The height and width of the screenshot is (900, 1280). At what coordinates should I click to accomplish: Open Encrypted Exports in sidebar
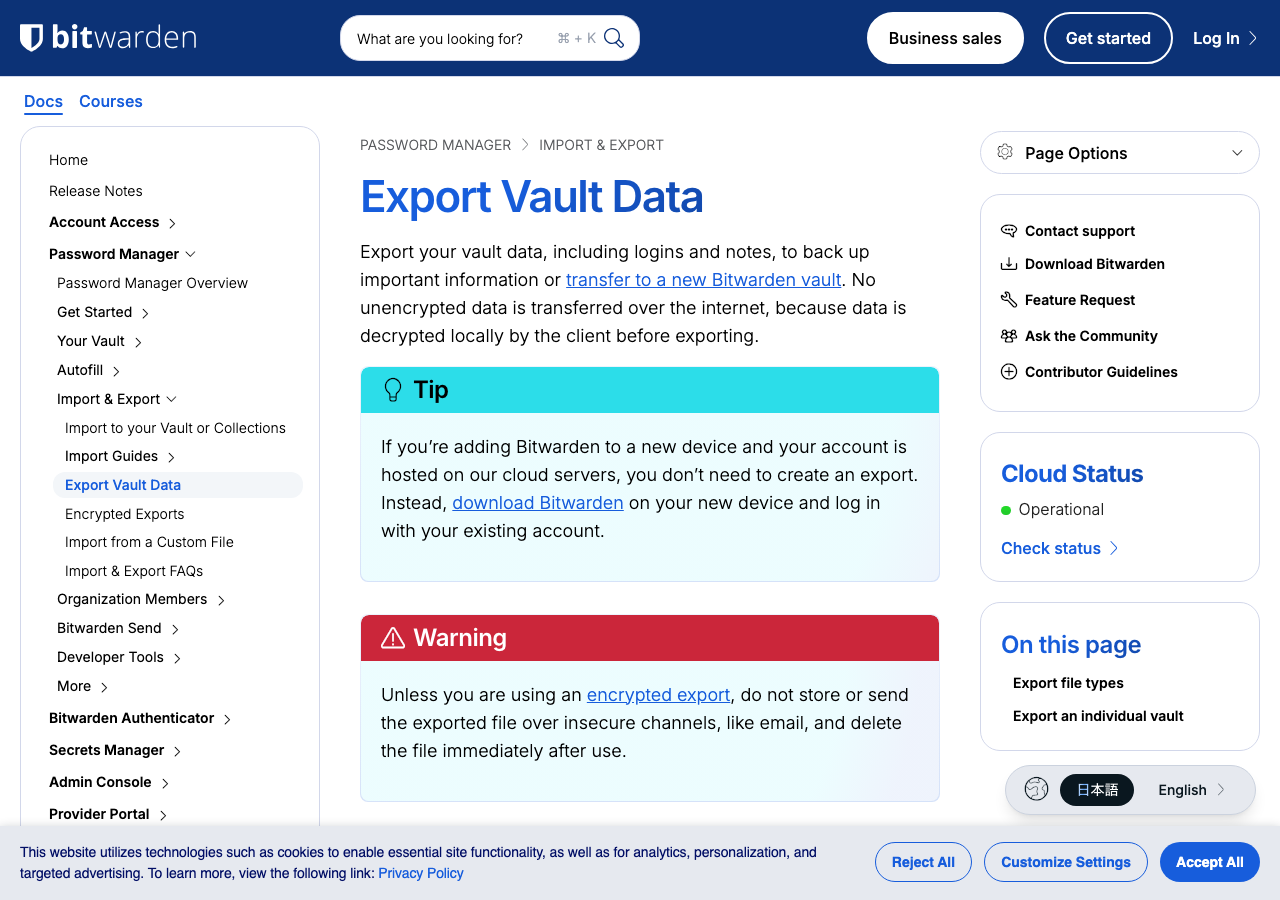point(125,514)
